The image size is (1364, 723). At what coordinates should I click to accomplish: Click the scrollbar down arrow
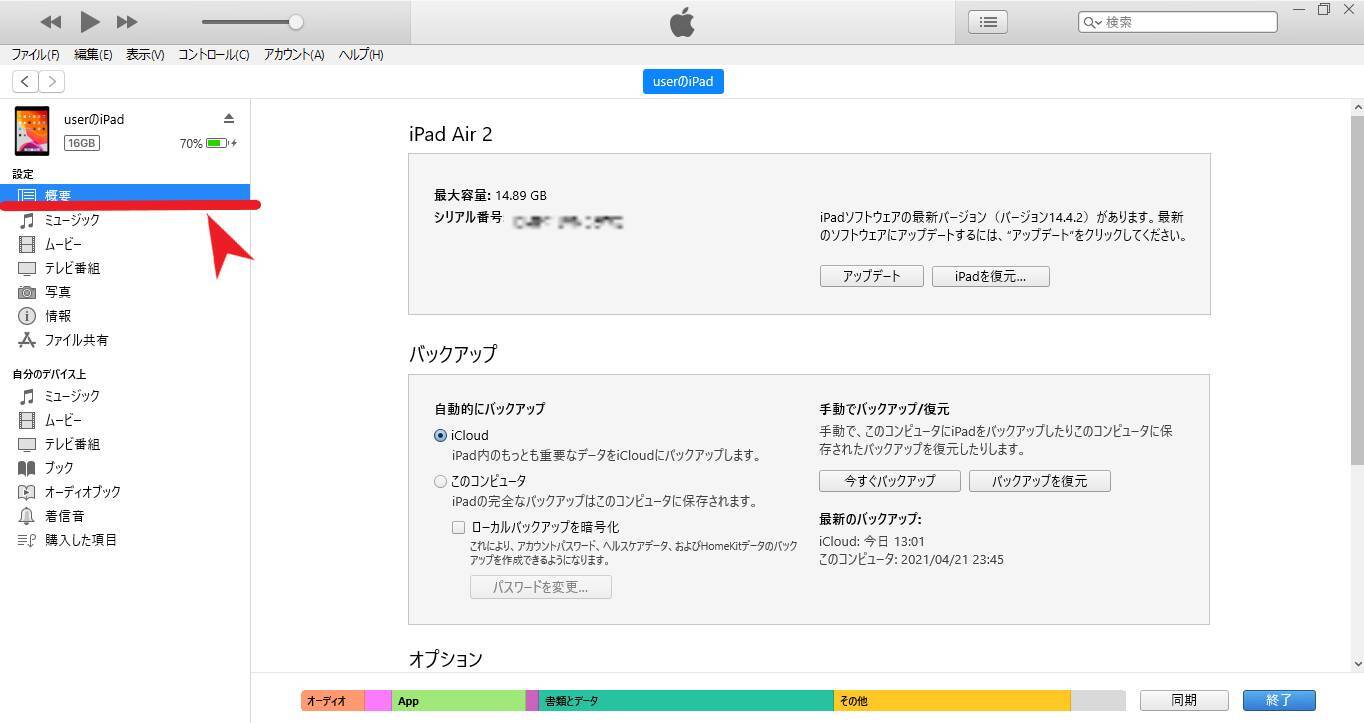[1357, 663]
